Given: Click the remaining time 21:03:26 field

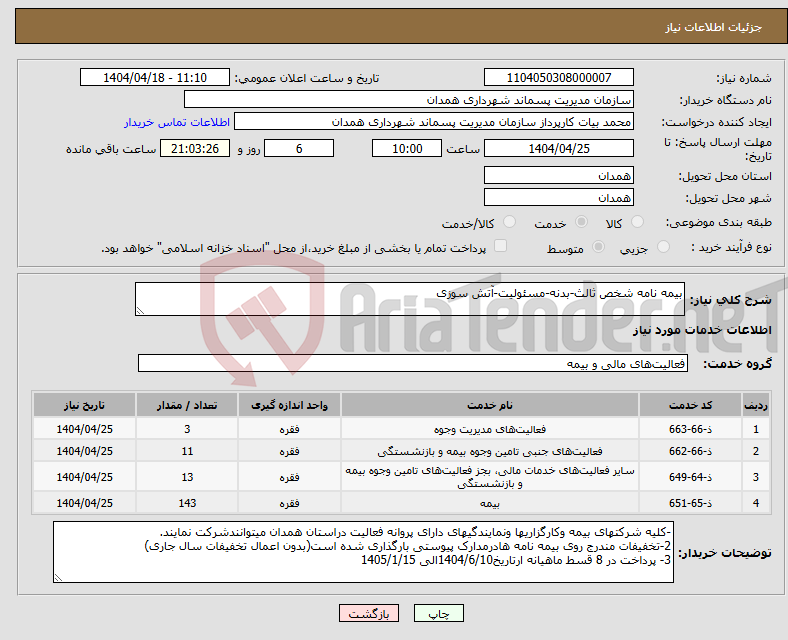Looking at the screenshot, I should coord(195,148).
